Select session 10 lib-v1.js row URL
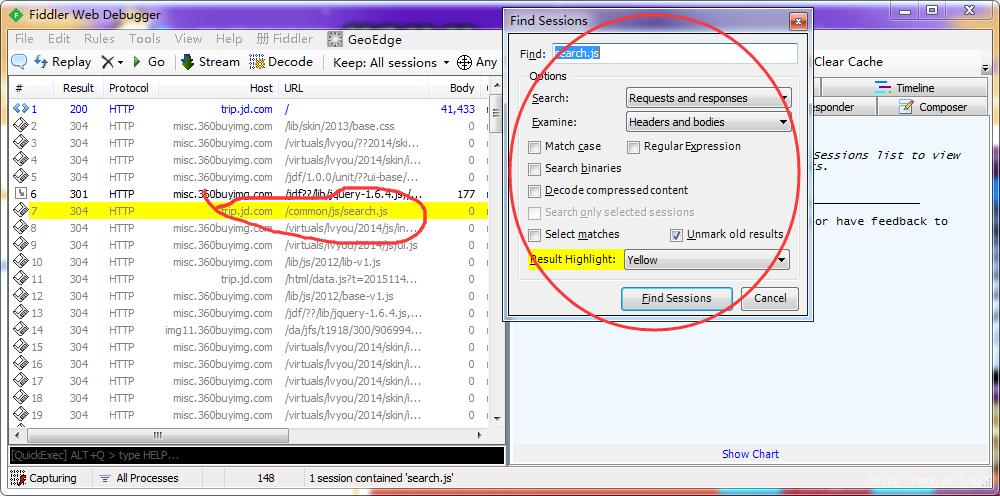This screenshot has height=496, width=1000. click(332, 262)
